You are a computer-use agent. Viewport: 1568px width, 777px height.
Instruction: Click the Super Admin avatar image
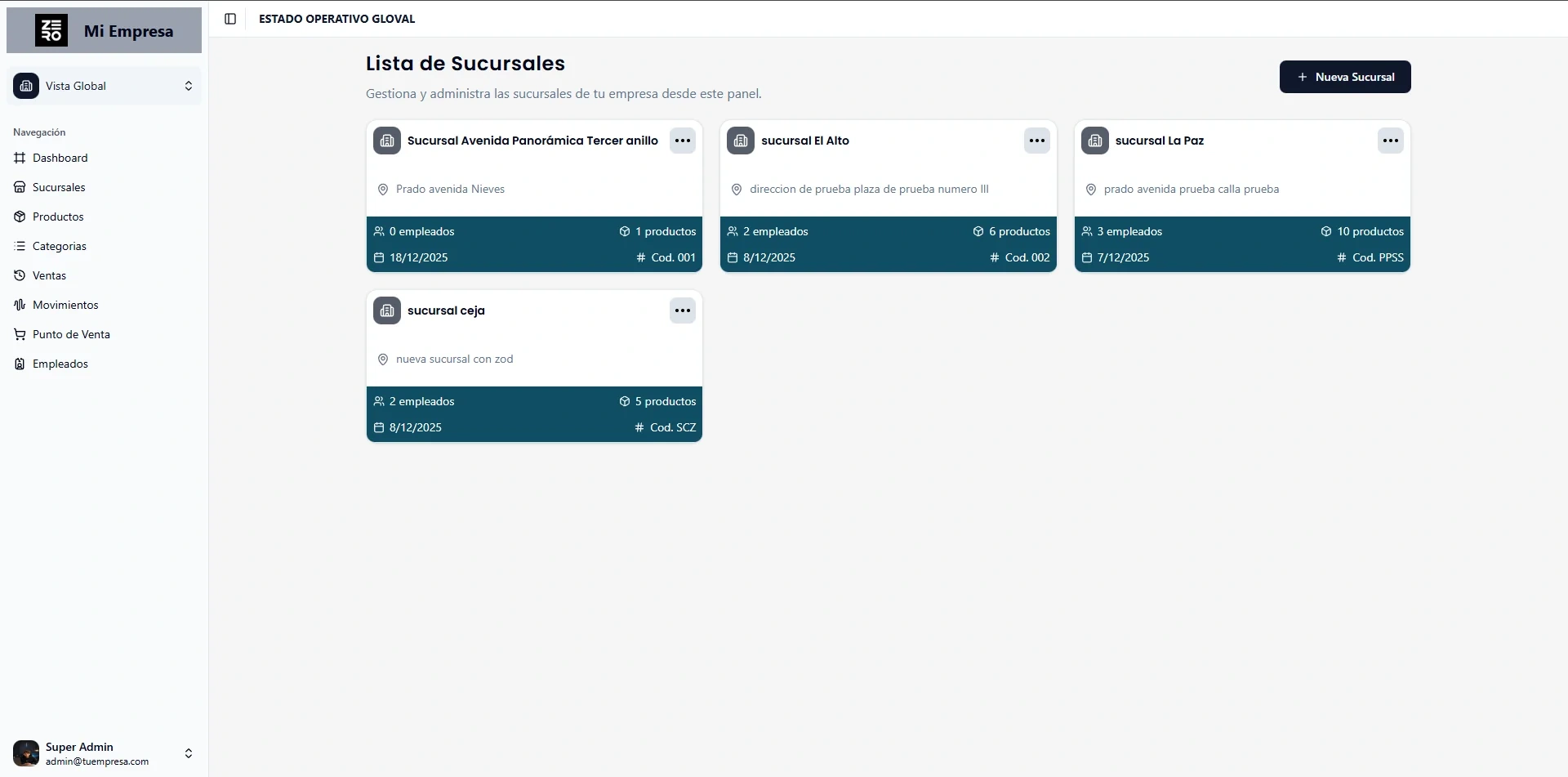pyautogui.click(x=26, y=753)
